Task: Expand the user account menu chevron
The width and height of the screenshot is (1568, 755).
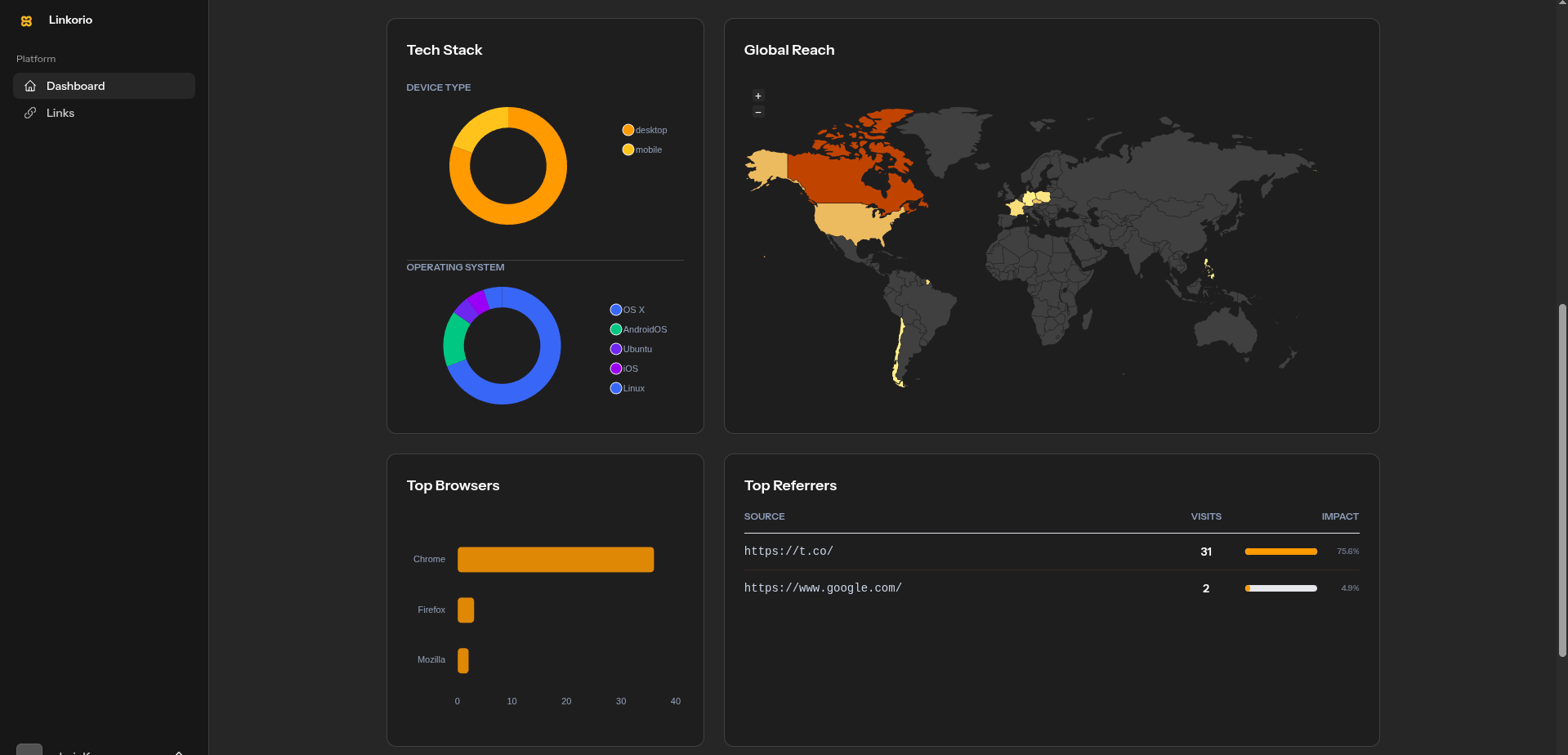Action: 178,751
